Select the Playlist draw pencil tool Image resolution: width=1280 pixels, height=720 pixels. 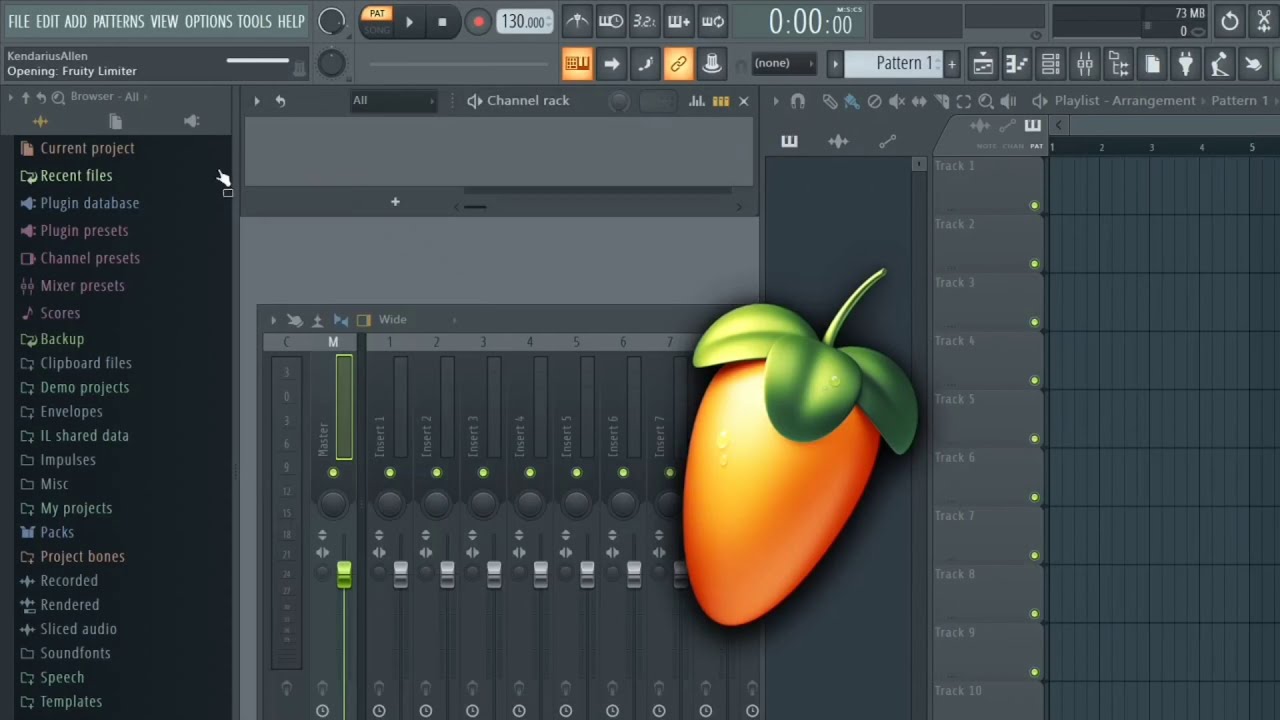click(x=829, y=101)
